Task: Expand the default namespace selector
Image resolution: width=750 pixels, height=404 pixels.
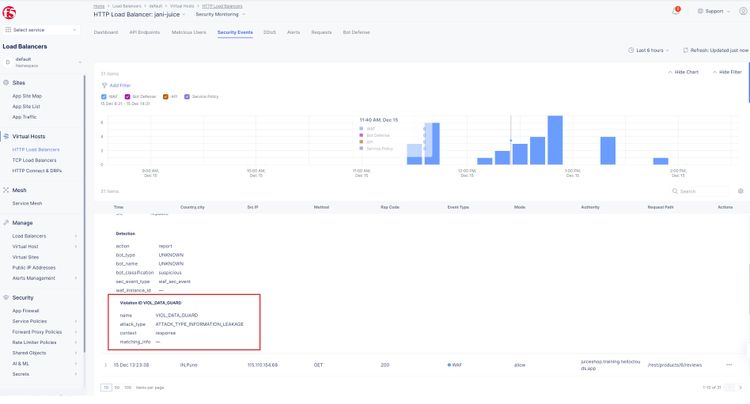Action: click(43, 61)
